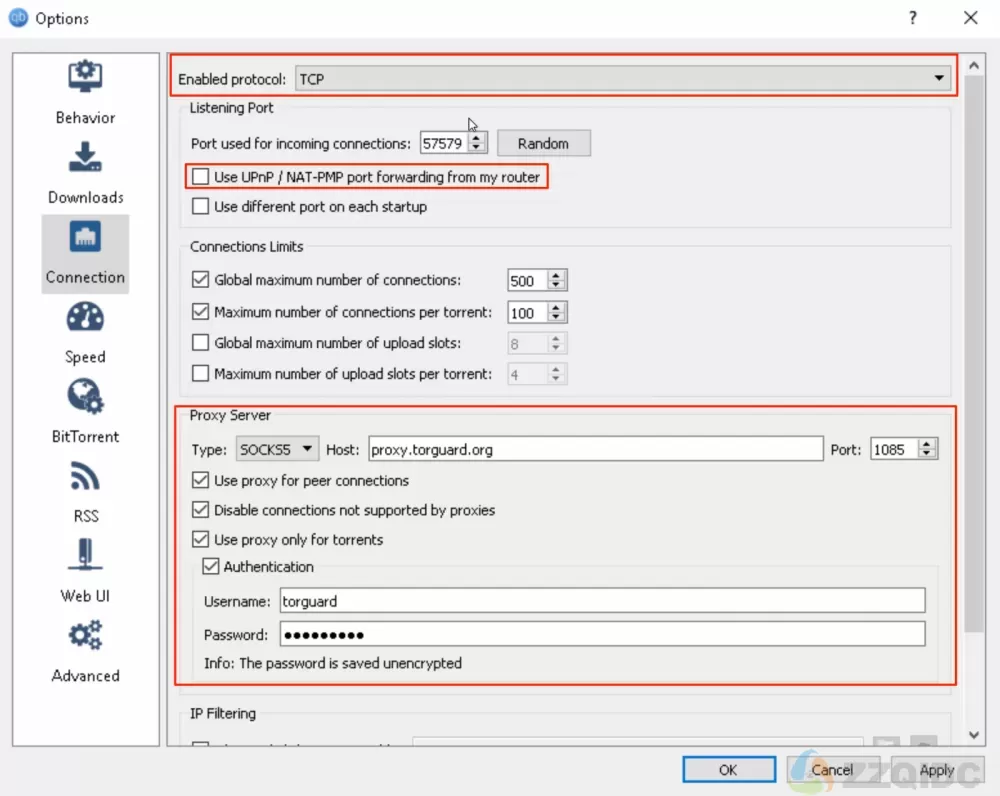The height and width of the screenshot is (796, 1000).
Task: Decrease connections per torrent spinner
Action: tap(556, 317)
